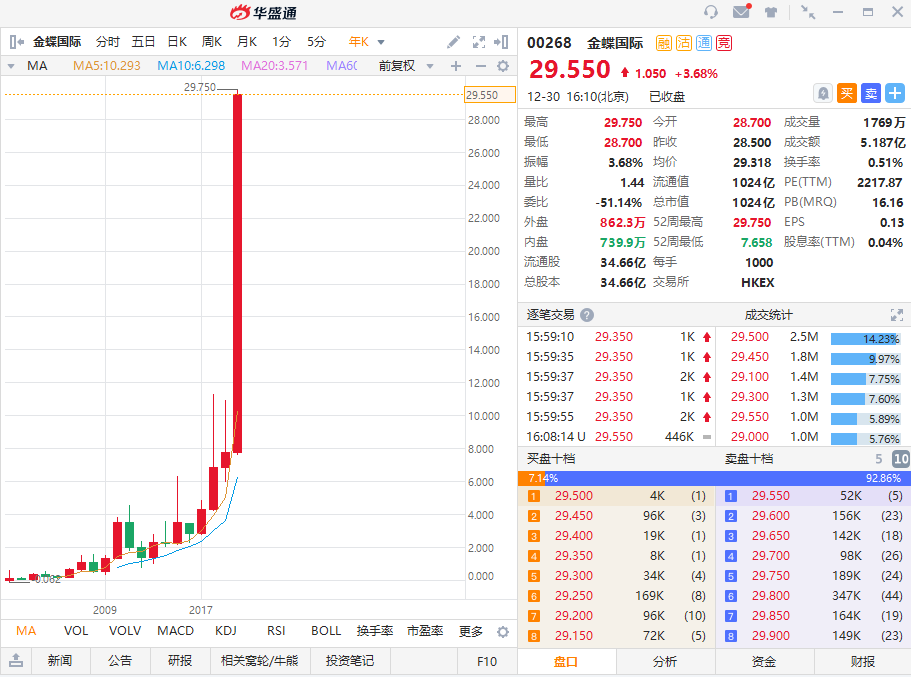Switch to the 财报 bottom tab
Screen dimensions: 911x677
pyautogui.click(x=863, y=661)
